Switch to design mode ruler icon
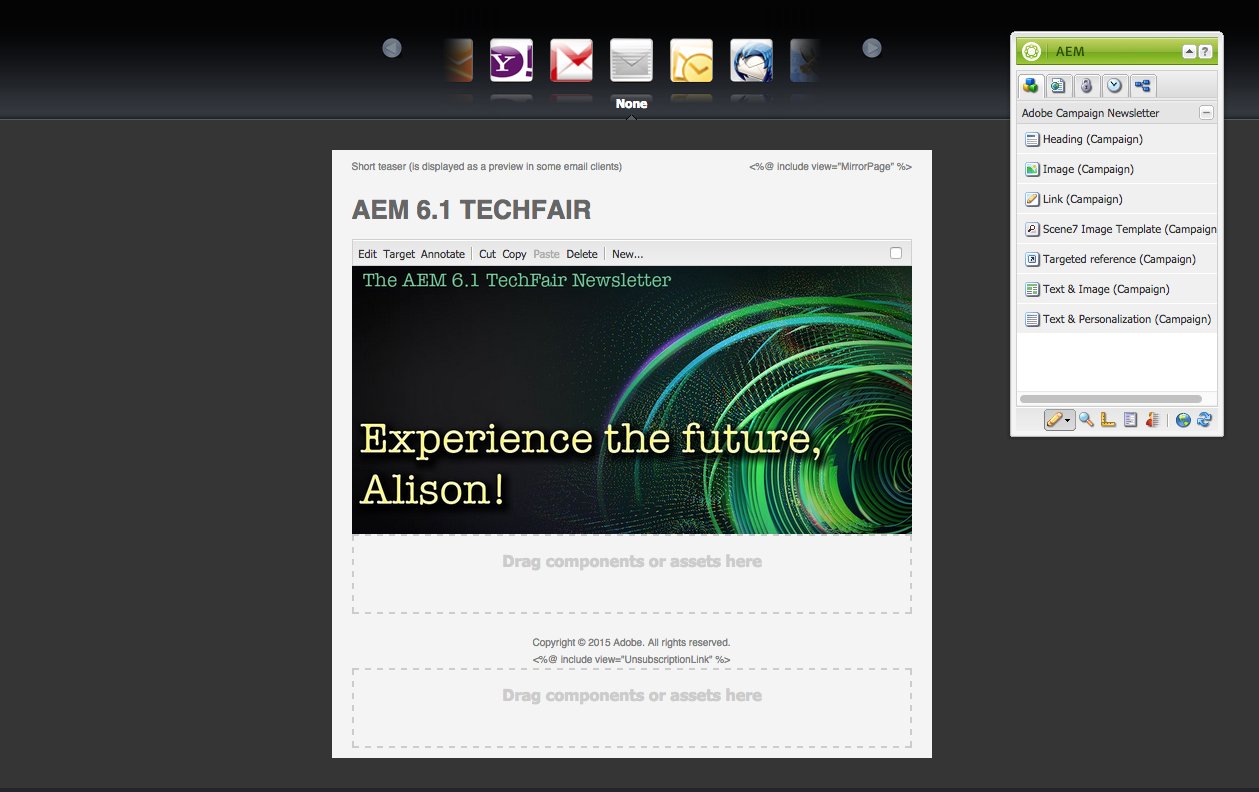This screenshot has width=1259, height=792. [x=1108, y=420]
